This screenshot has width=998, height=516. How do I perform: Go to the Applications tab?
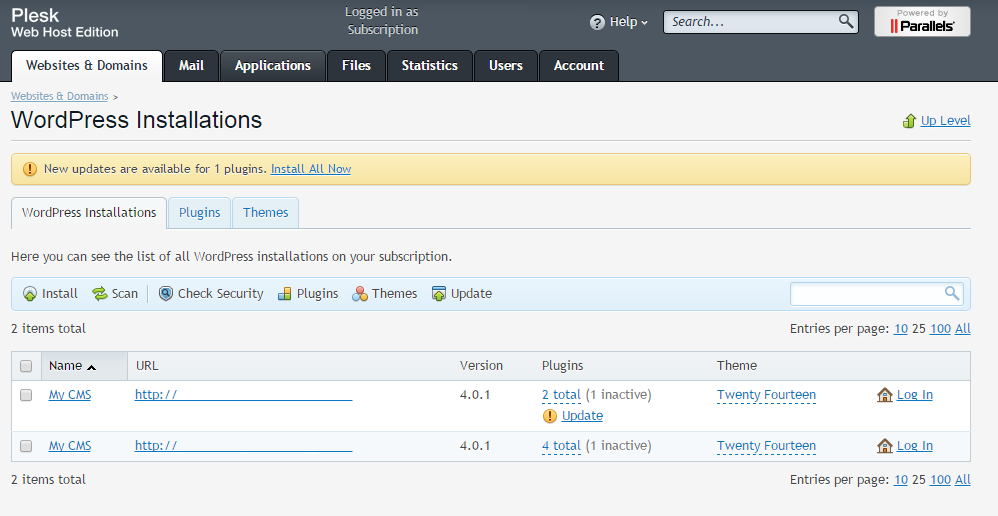(272, 66)
